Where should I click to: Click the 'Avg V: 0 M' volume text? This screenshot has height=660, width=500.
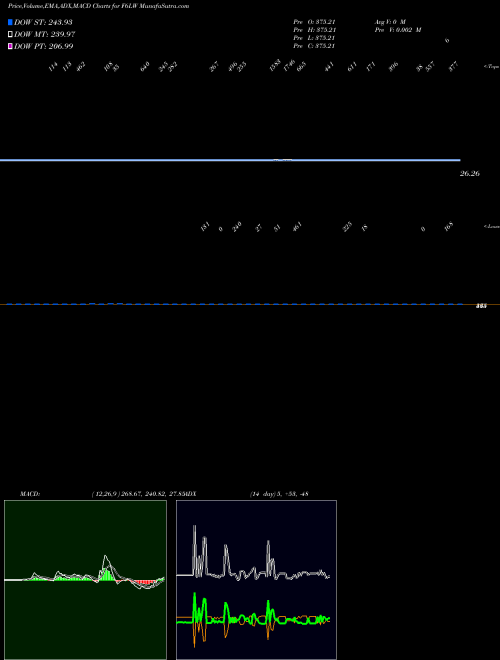pyautogui.click(x=390, y=21)
